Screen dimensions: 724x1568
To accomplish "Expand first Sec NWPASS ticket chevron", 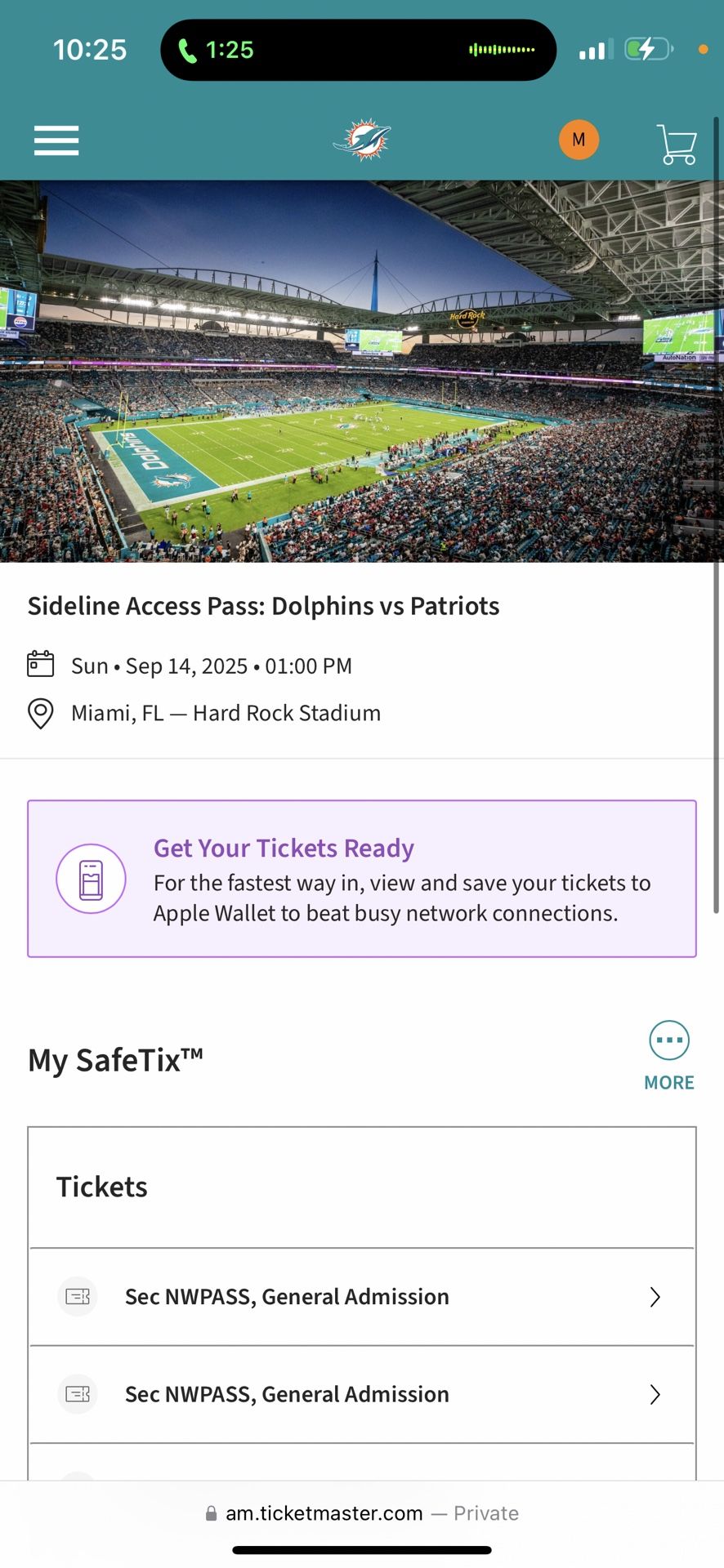I will point(655,1297).
